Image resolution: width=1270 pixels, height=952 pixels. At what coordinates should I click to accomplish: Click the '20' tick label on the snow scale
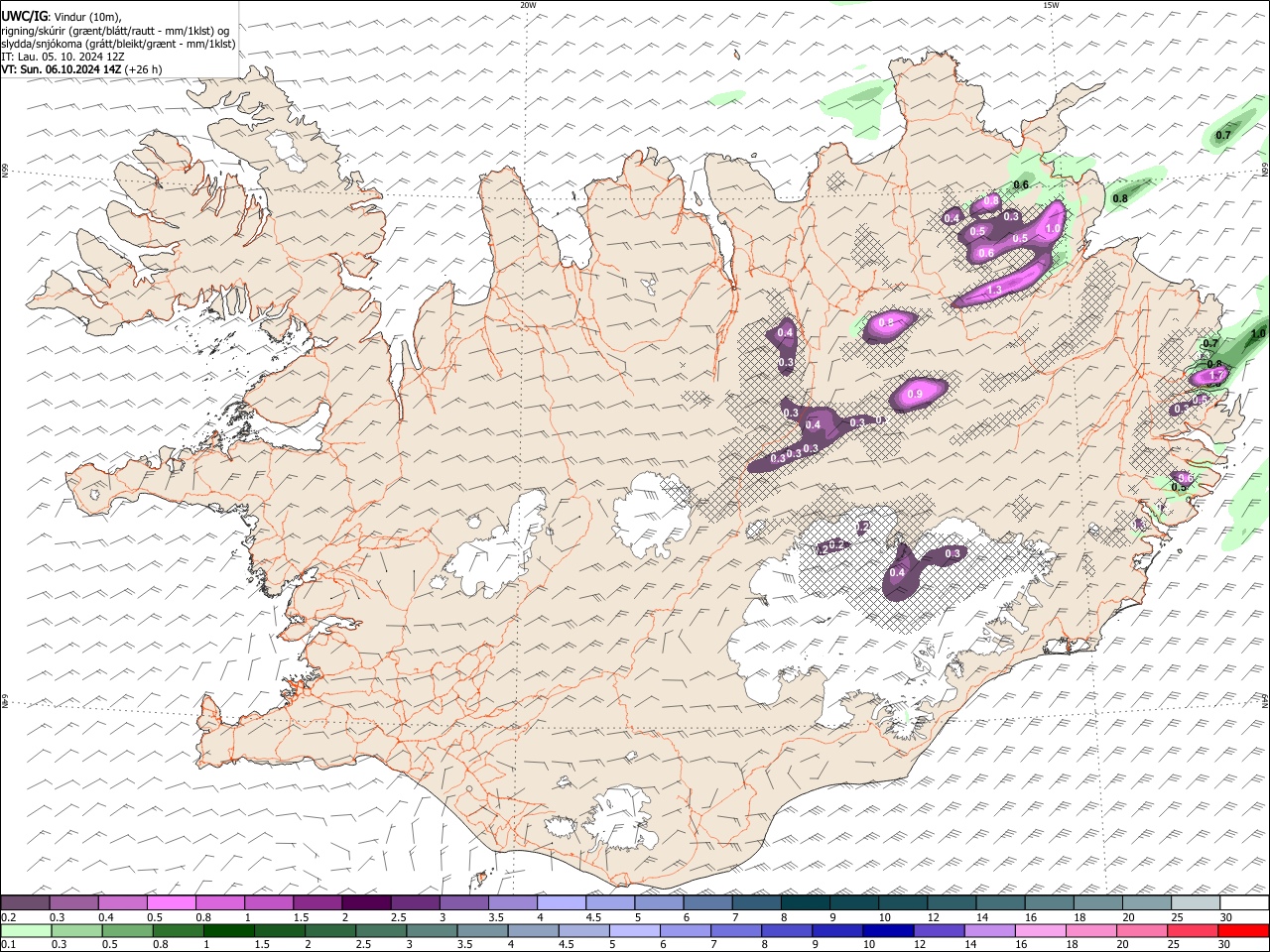click(x=1128, y=918)
